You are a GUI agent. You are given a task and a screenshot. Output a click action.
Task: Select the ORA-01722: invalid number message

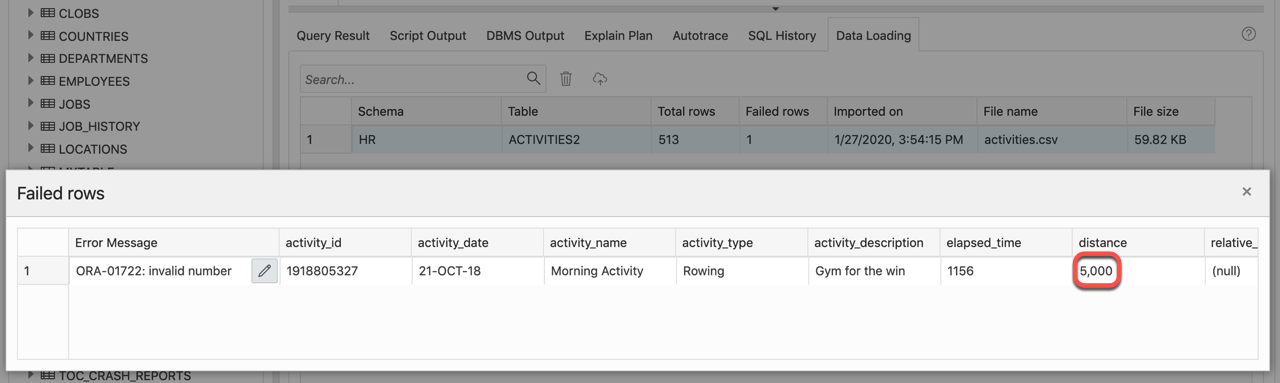pos(153,271)
